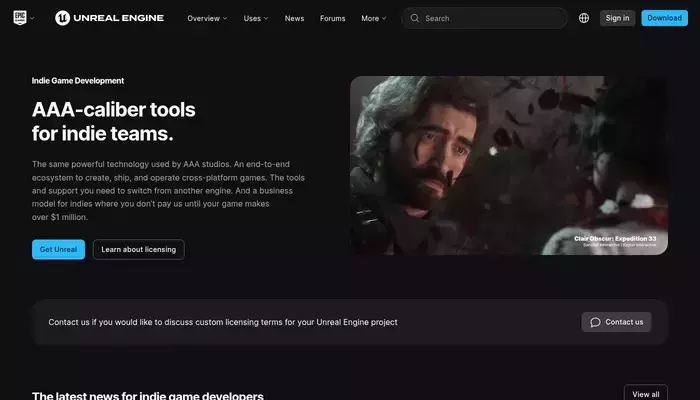Click the Get Unreal button
Viewport: 700px width, 400px height.
click(x=58, y=249)
